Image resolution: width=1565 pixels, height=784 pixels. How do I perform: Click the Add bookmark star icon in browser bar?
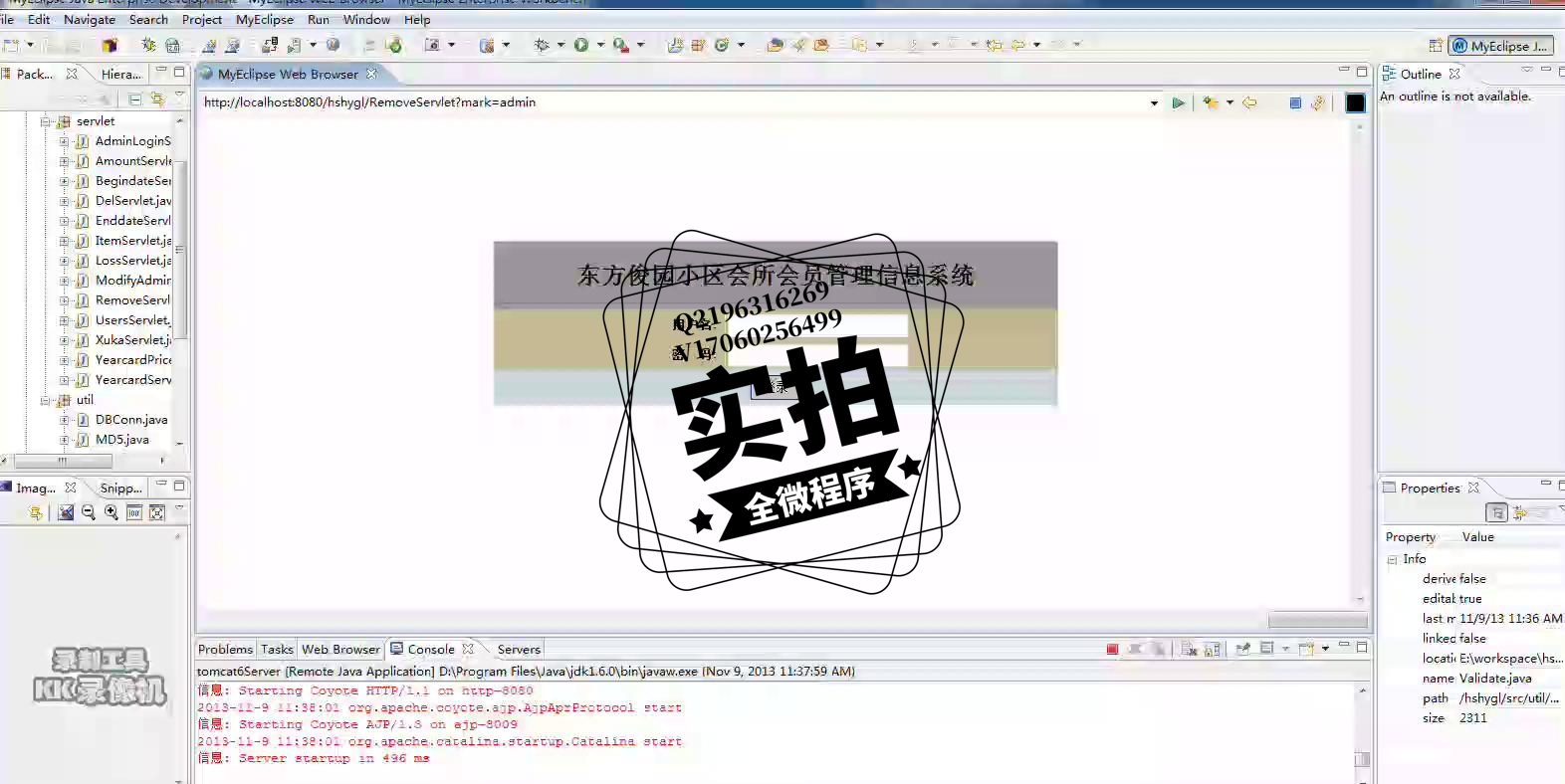pyautogui.click(x=1211, y=102)
